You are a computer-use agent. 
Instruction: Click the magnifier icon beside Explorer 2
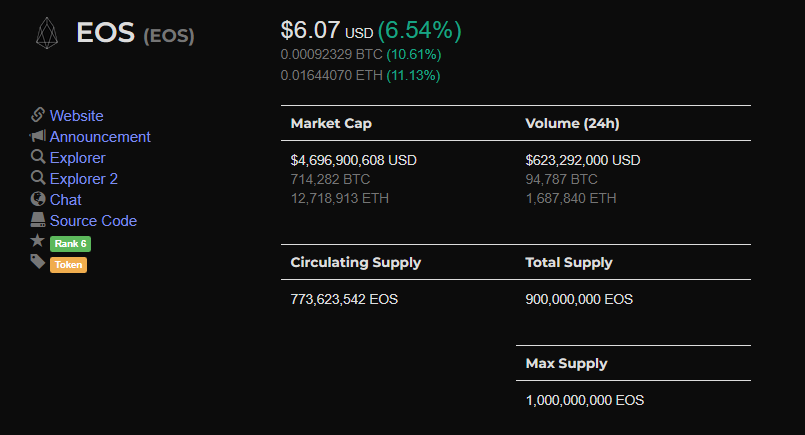tap(38, 178)
